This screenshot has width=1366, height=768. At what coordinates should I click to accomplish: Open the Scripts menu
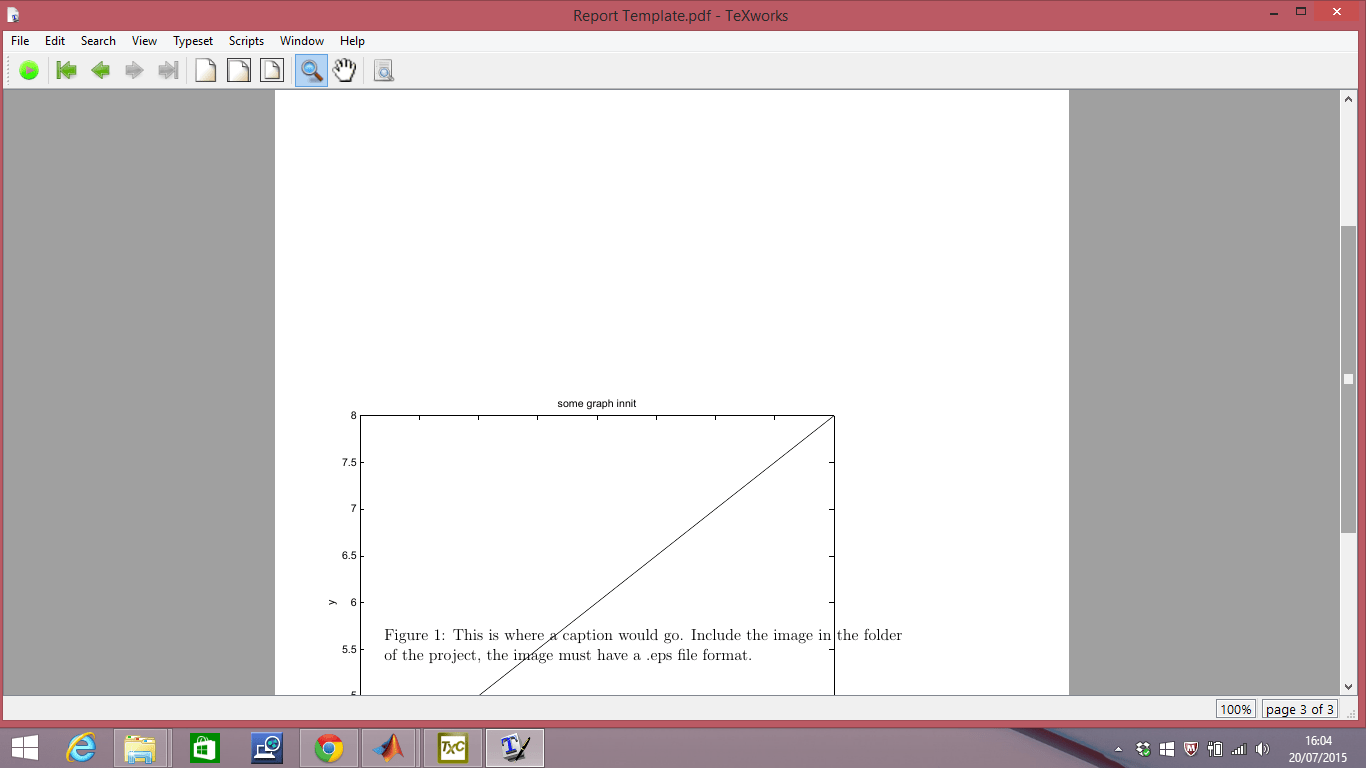coord(246,41)
